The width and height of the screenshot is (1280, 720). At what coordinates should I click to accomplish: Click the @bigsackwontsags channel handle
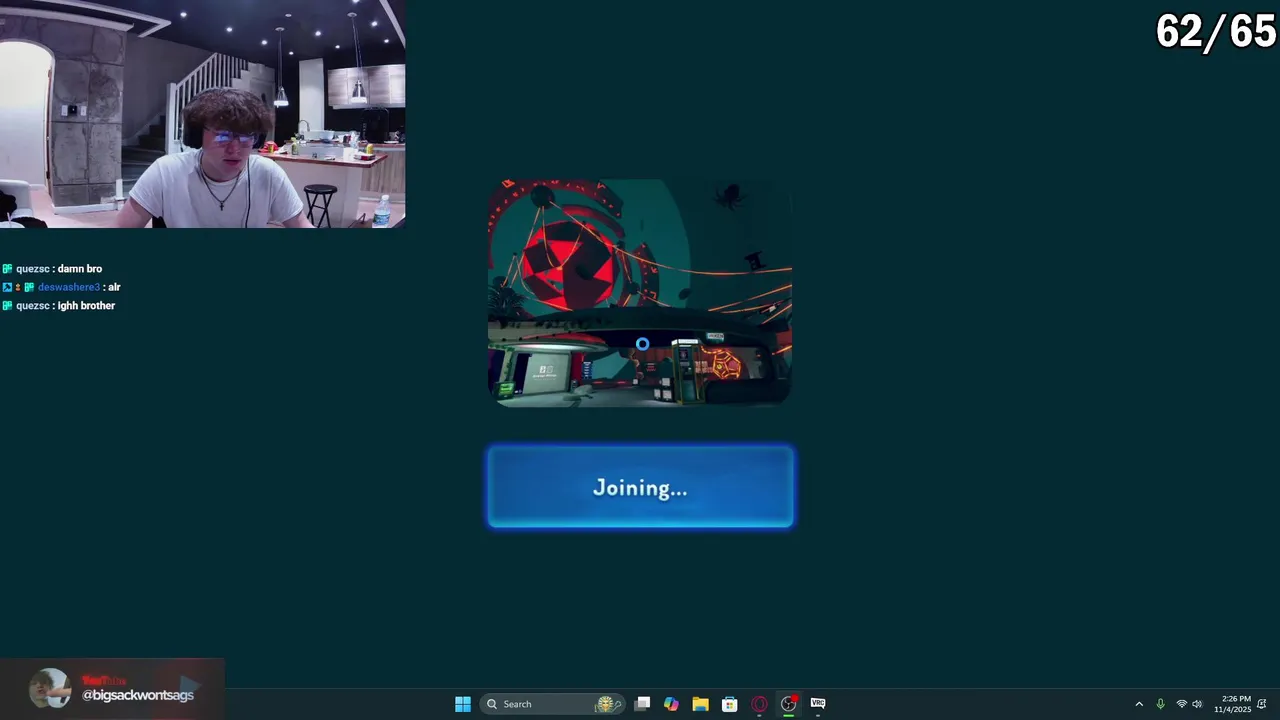pyautogui.click(x=138, y=695)
